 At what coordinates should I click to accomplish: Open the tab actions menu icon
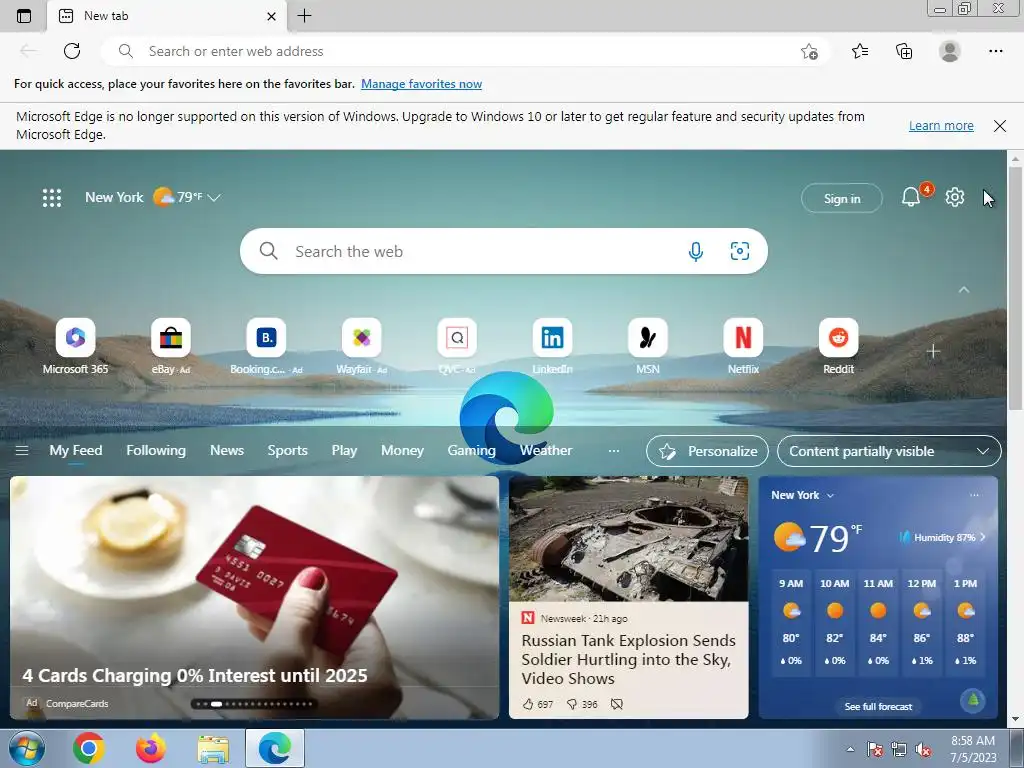(x=24, y=16)
